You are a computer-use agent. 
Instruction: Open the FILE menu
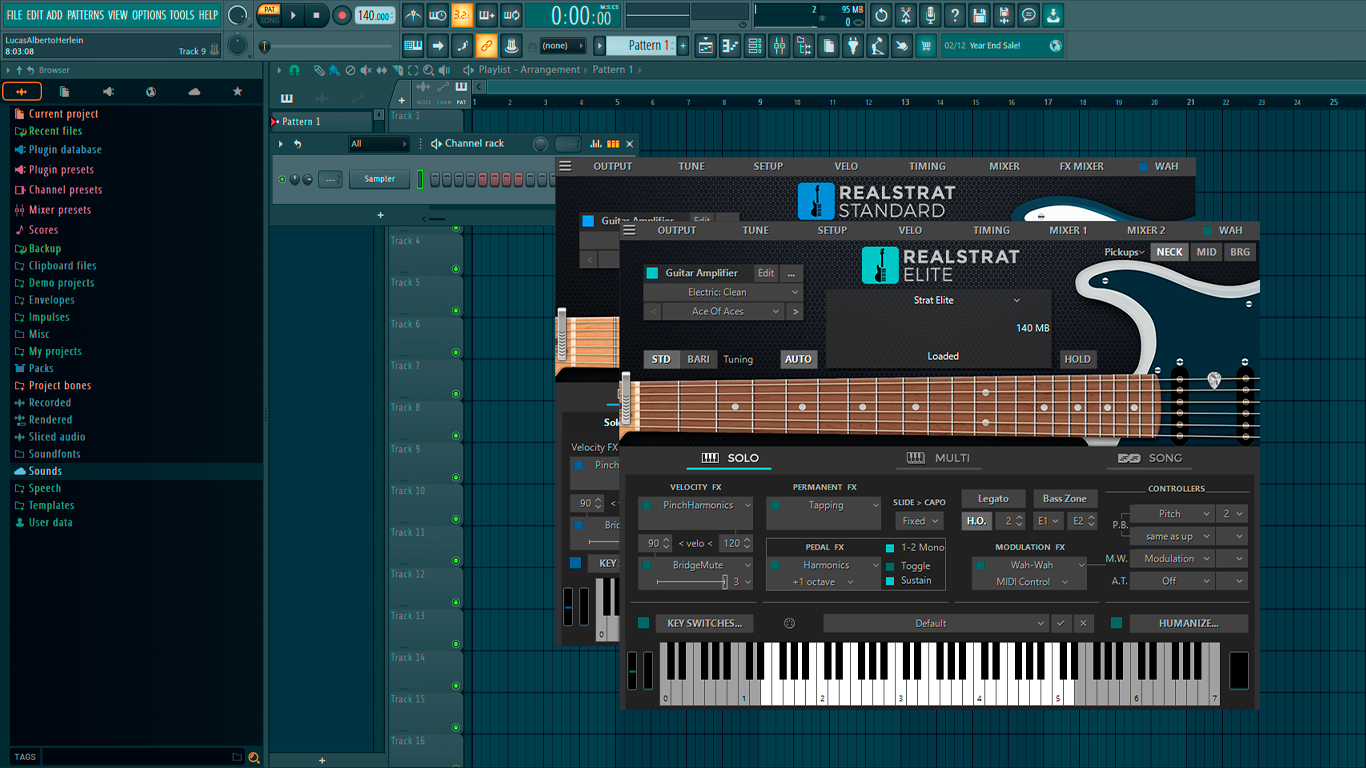click(14, 15)
